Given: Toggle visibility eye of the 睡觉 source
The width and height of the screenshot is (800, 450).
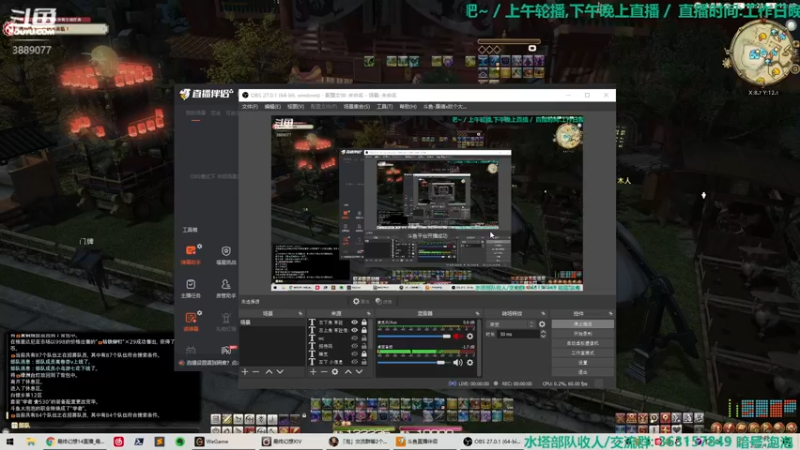Looking at the screenshot, I should (355, 354).
